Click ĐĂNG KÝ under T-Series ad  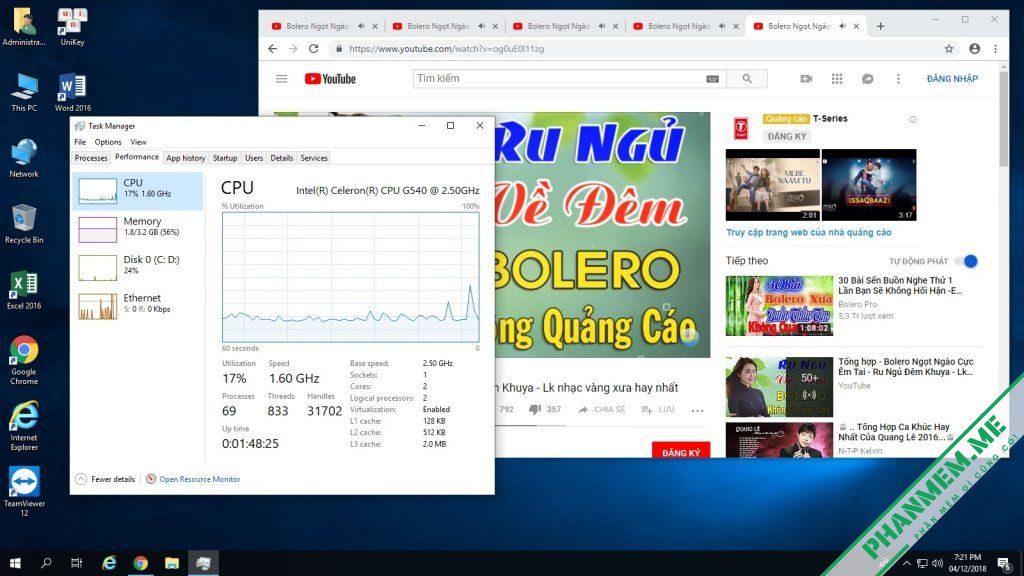click(787, 136)
